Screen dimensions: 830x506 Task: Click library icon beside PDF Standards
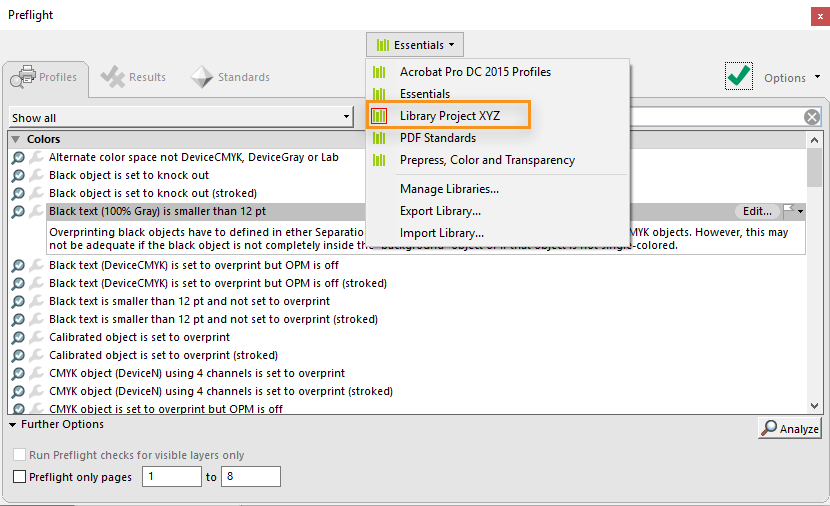tap(379, 138)
